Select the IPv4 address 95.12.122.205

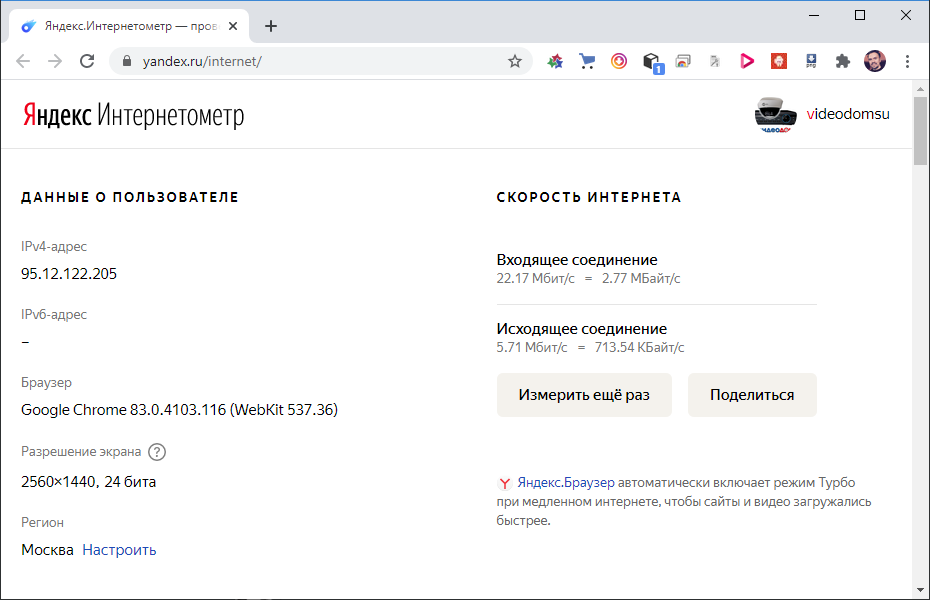(x=69, y=274)
